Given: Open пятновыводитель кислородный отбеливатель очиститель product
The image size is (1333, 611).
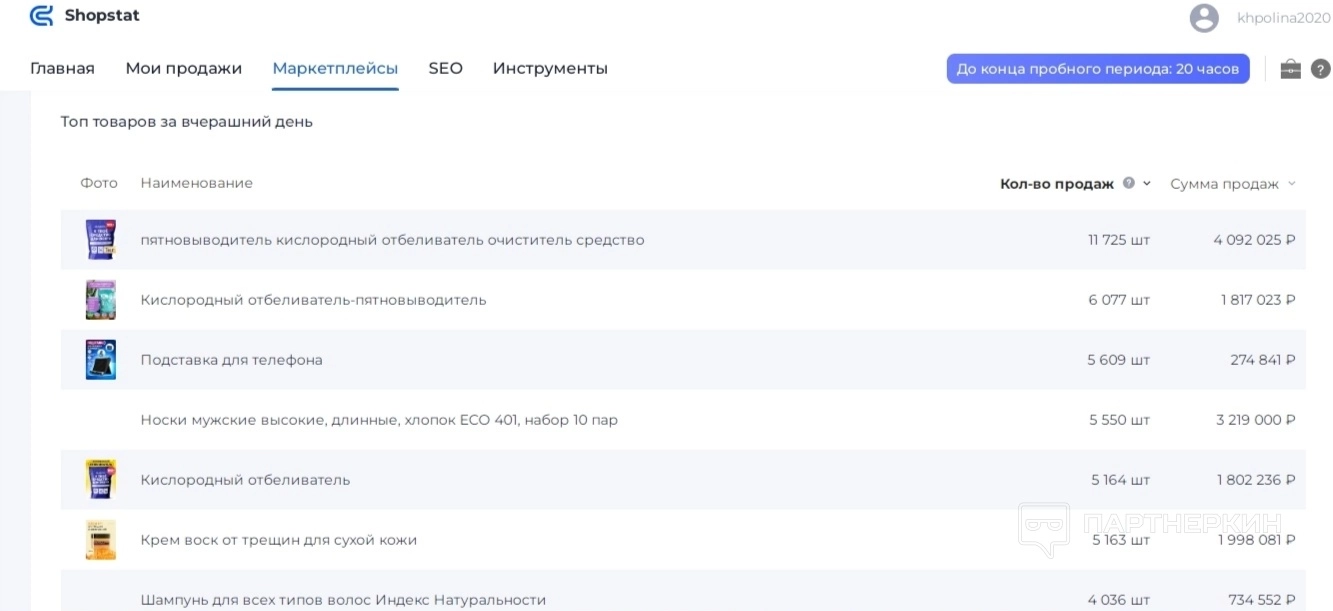Looking at the screenshot, I should tap(392, 240).
